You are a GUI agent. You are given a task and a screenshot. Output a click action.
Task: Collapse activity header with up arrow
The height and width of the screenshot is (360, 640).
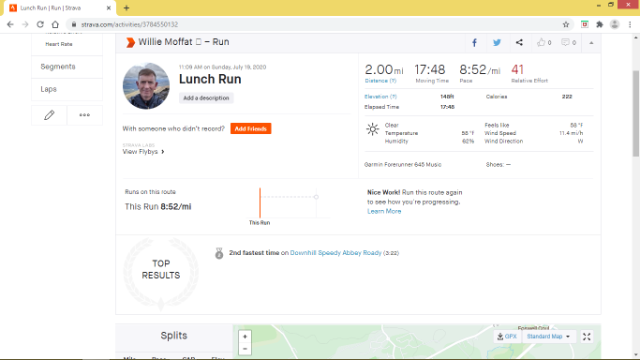click(591, 42)
